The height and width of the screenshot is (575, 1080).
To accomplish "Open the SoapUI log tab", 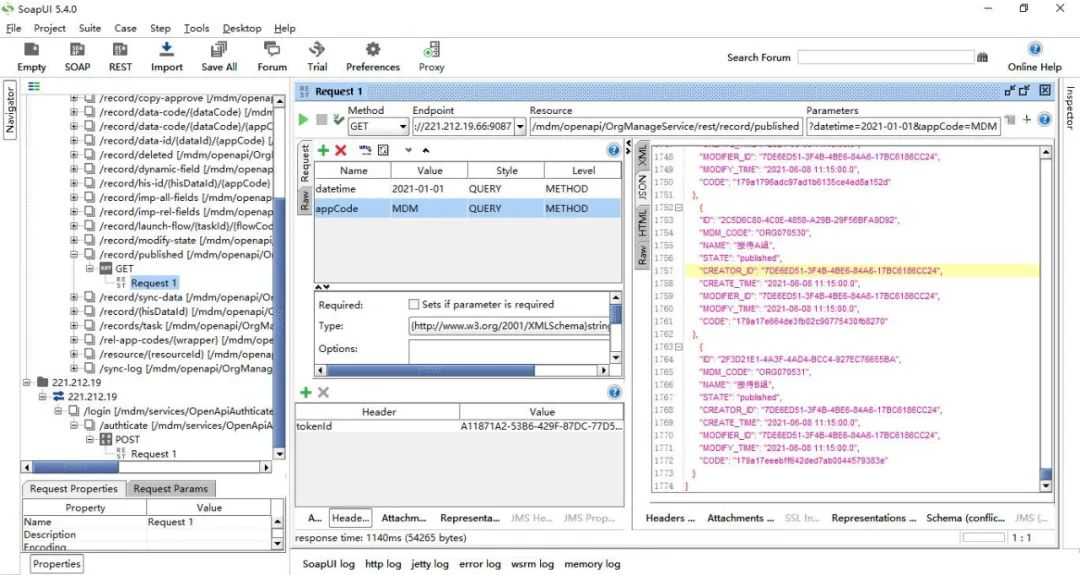I will tap(329, 564).
